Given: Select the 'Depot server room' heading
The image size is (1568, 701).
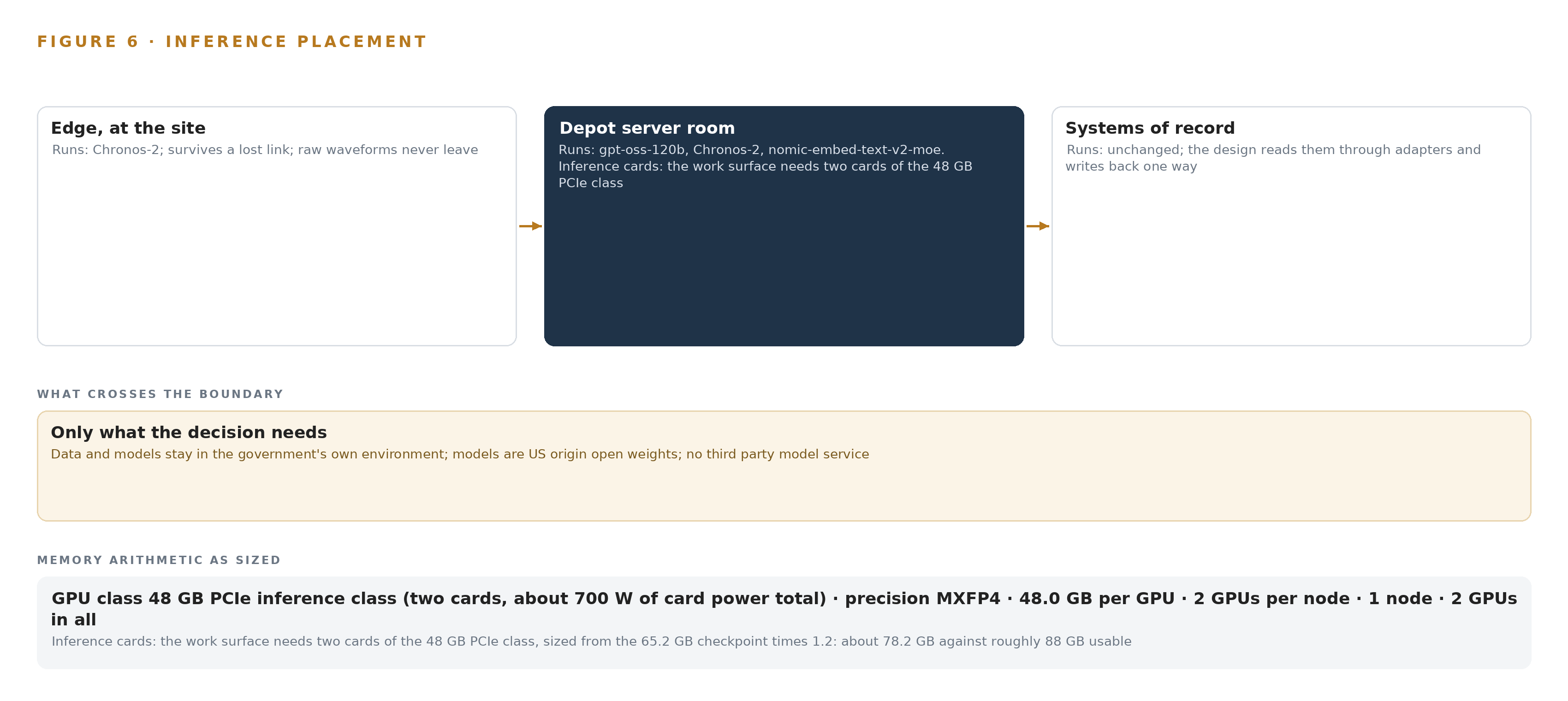Looking at the screenshot, I should coord(647,128).
